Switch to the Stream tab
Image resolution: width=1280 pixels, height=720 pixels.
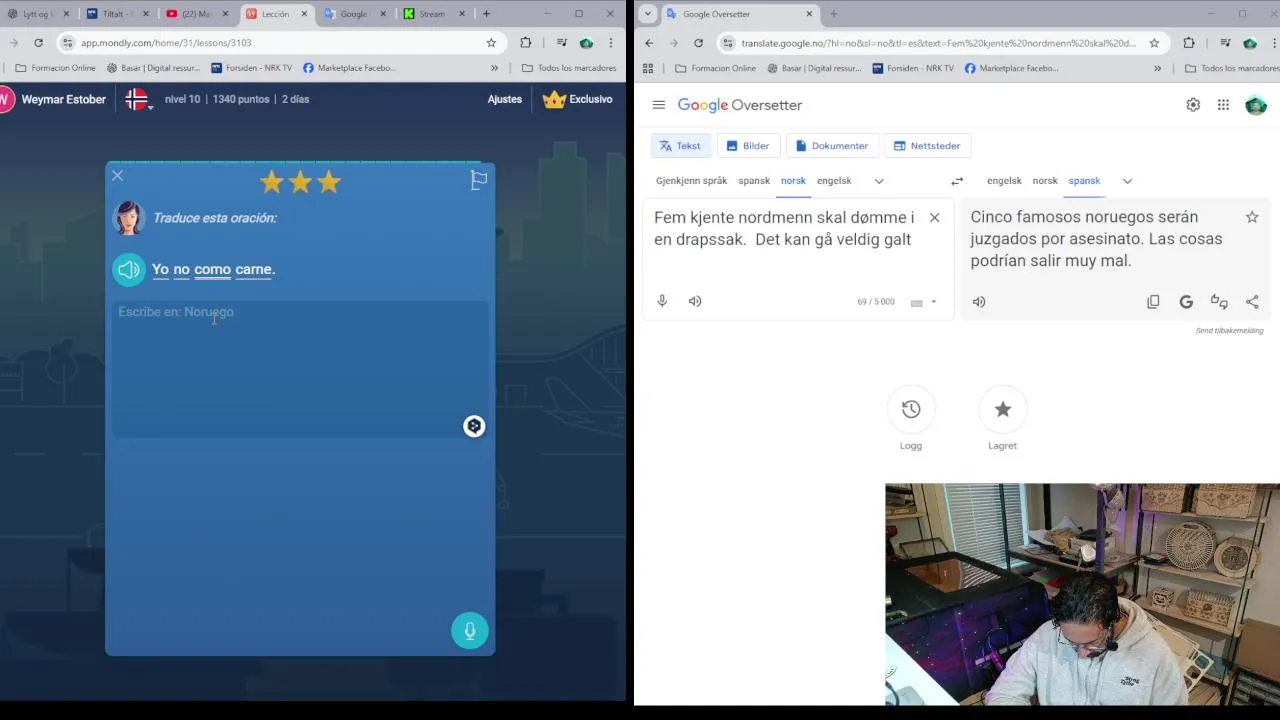pos(434,14)
